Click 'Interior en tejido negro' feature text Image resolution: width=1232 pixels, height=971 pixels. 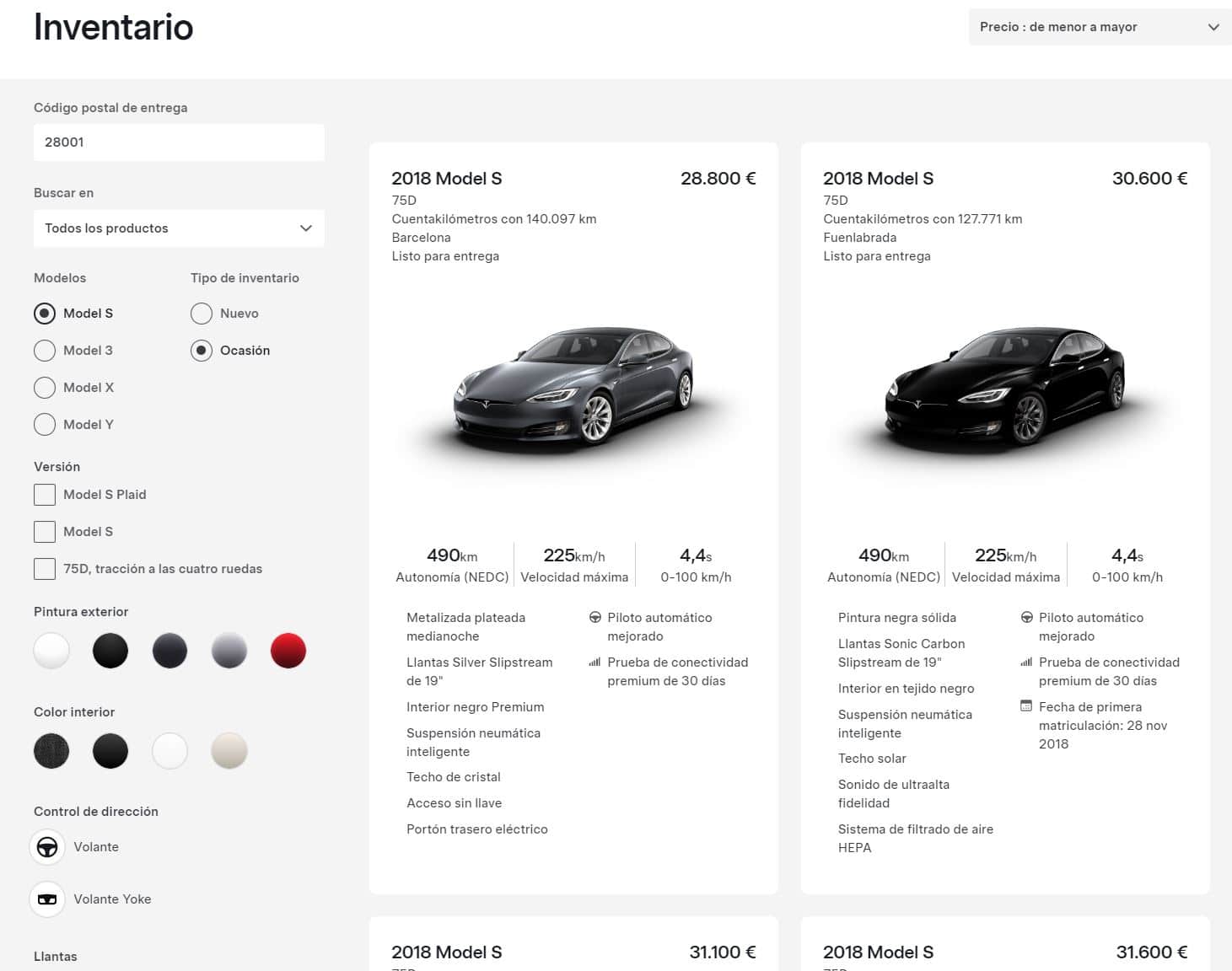pyautogui.click(x=907, y=689)
